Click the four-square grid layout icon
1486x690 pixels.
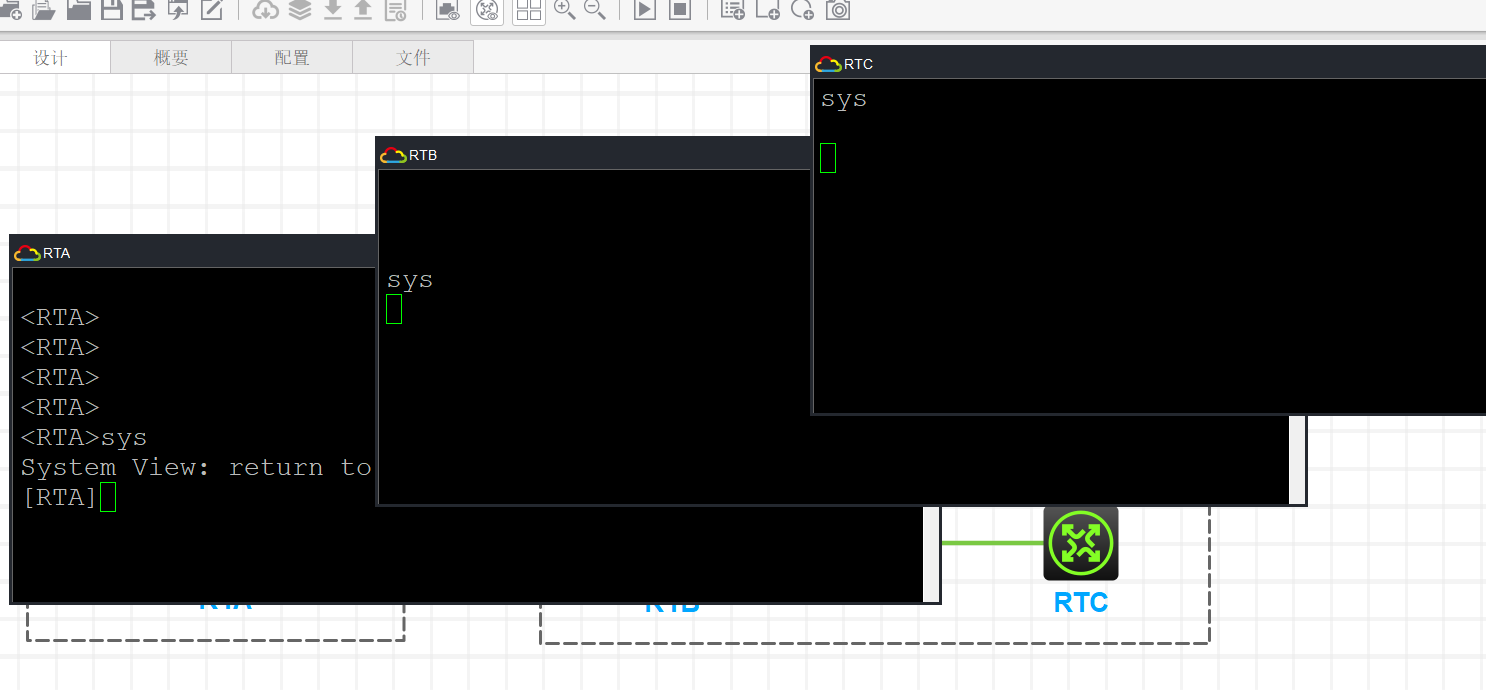tap(529, 10)
